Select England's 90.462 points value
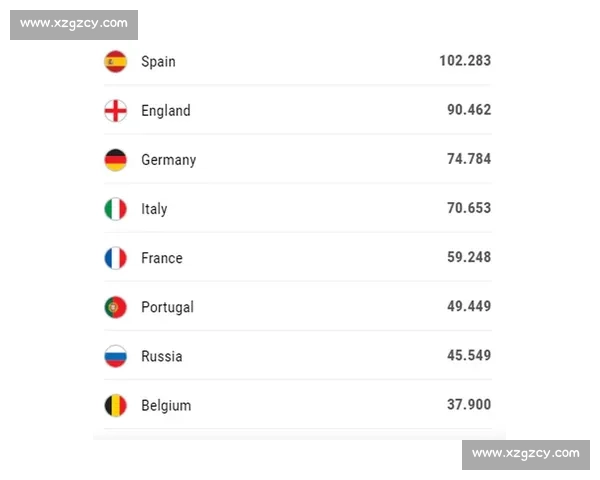 coord(469,110)
